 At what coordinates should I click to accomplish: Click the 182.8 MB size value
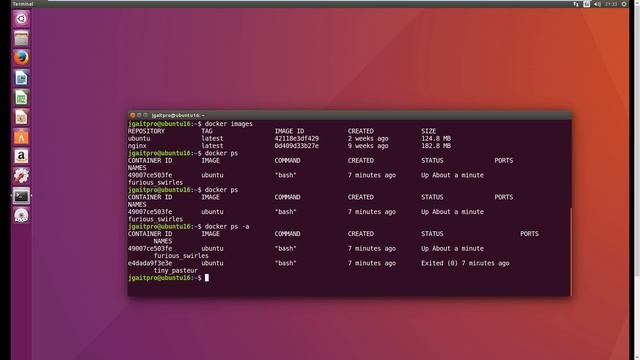pos(436,146)
